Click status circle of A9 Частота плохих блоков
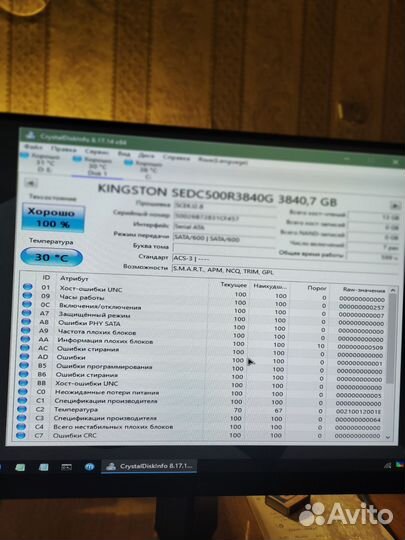Image resolution: width=405 pixels, height=540 pixels. pyautogui.click(x=25, y=330)
